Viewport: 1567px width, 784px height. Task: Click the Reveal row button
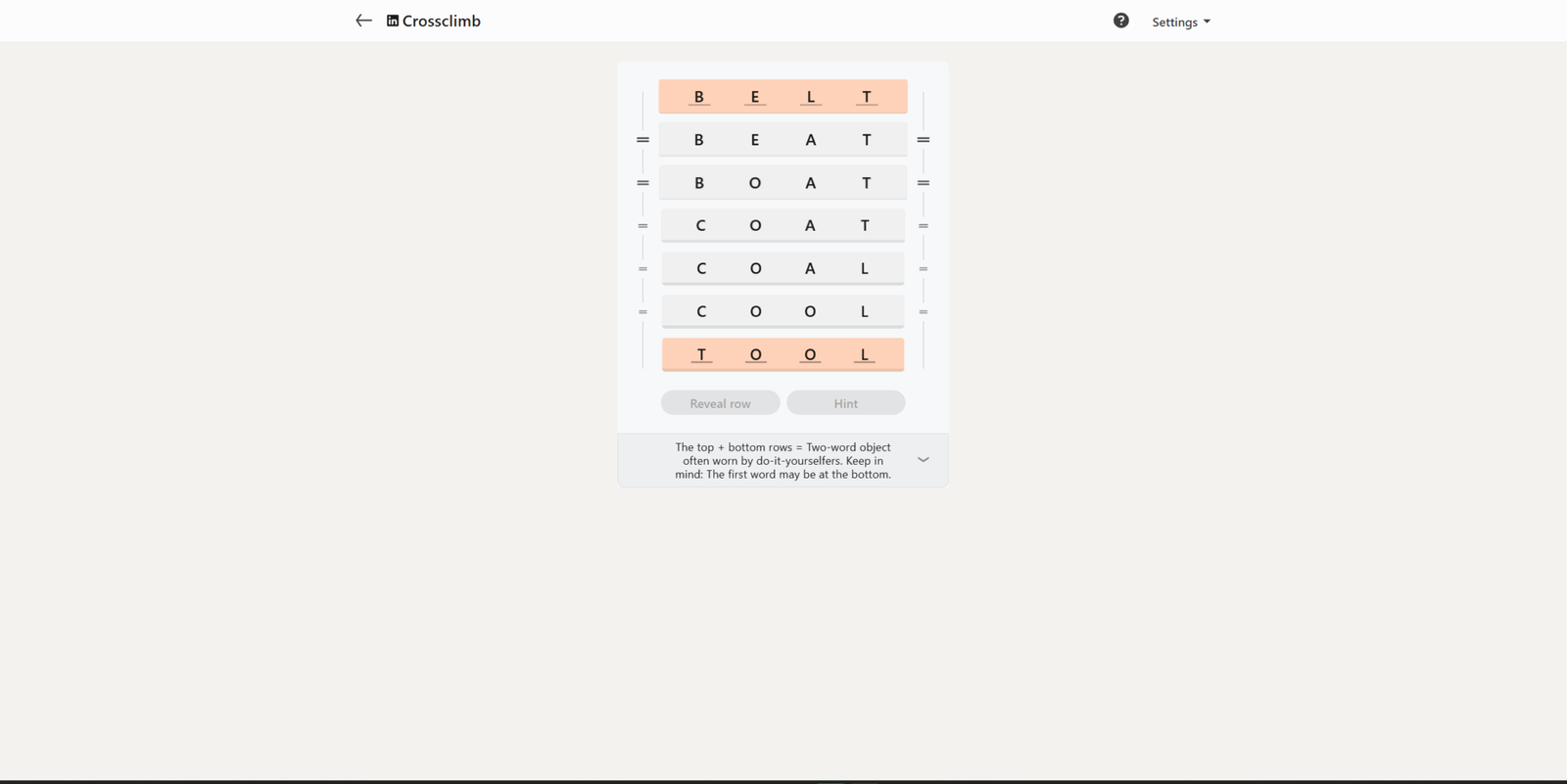click(720, 403)
